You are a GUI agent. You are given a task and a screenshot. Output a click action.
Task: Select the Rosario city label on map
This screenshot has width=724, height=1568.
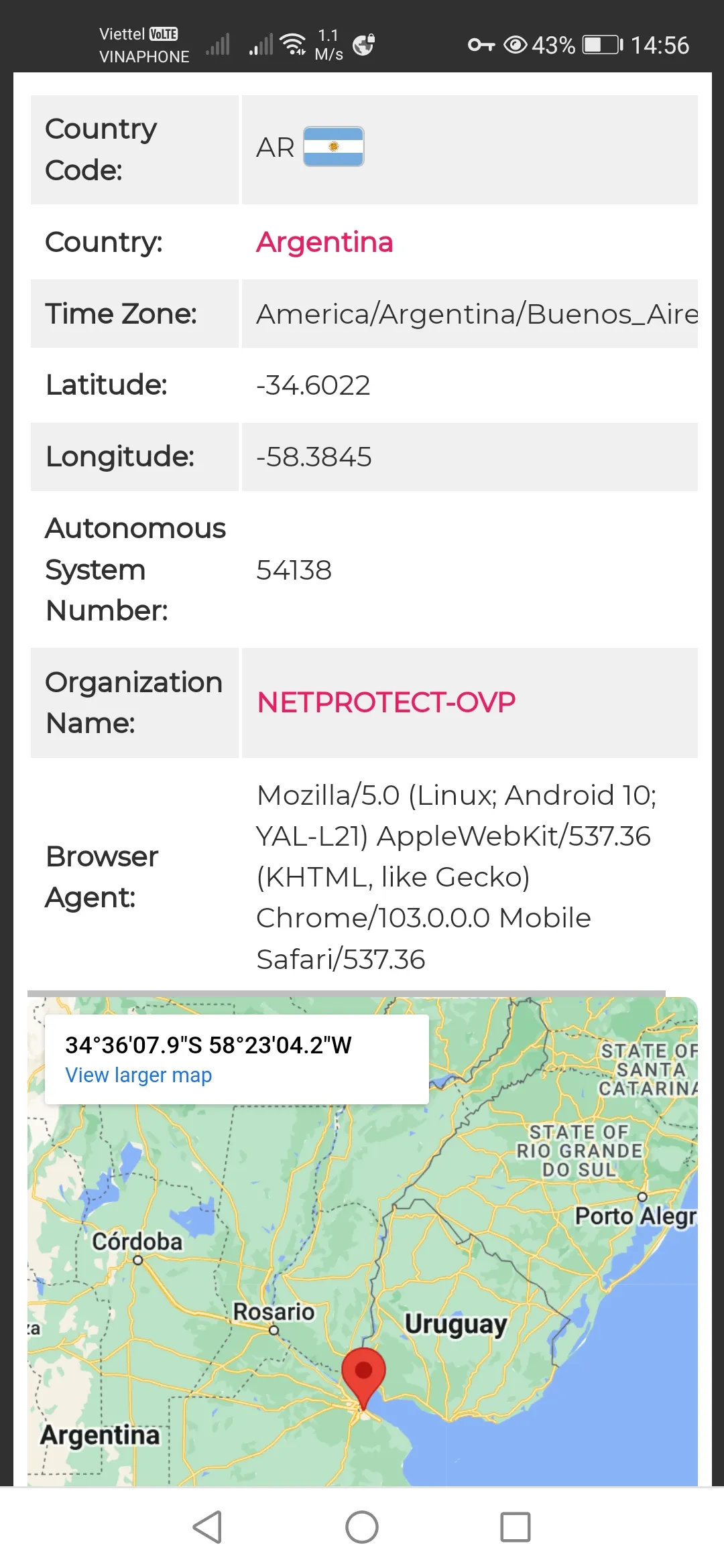(x=274, y=1312)
